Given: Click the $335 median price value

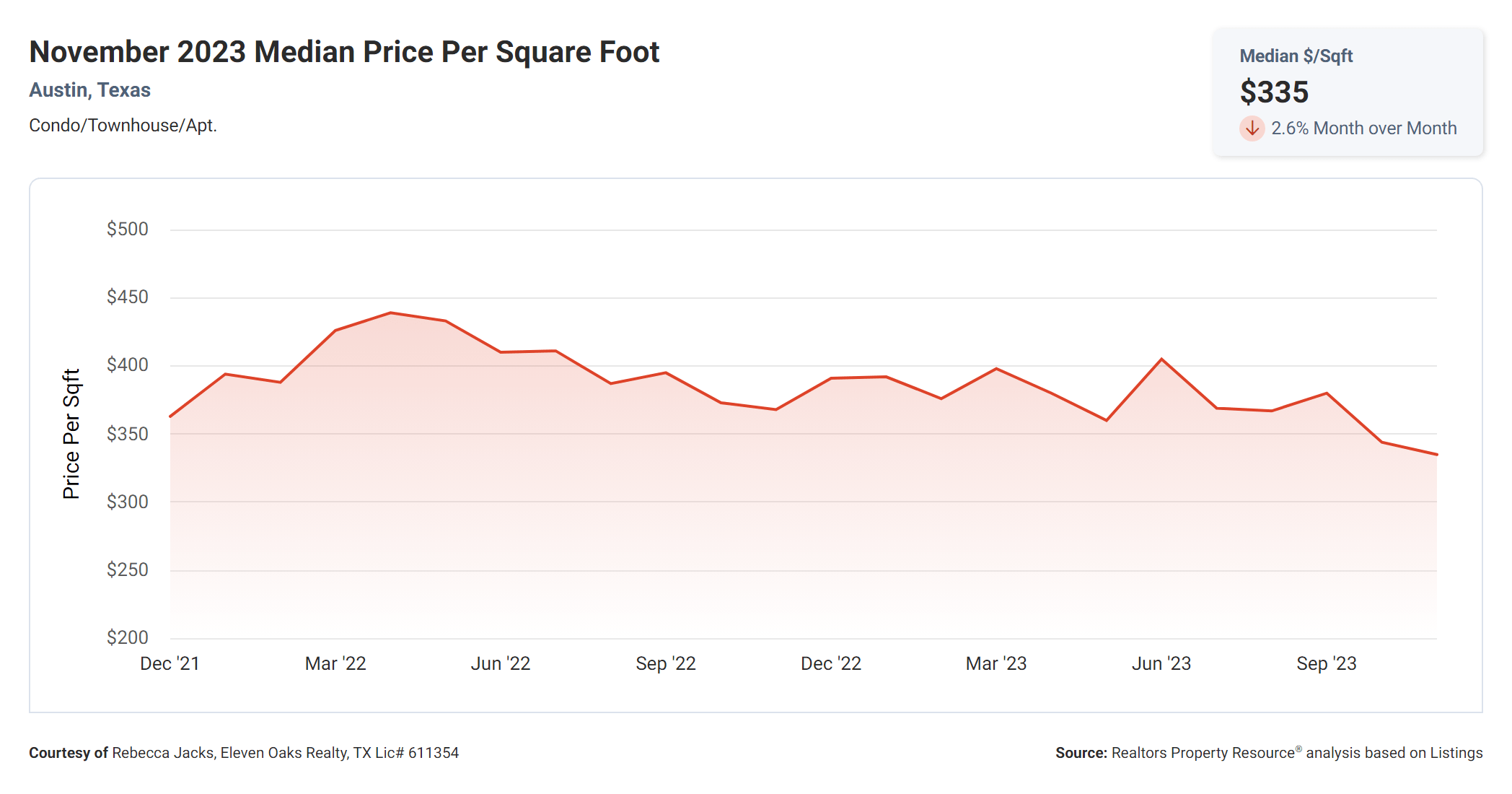Looking at the screenshot, I should (1274, 92).
